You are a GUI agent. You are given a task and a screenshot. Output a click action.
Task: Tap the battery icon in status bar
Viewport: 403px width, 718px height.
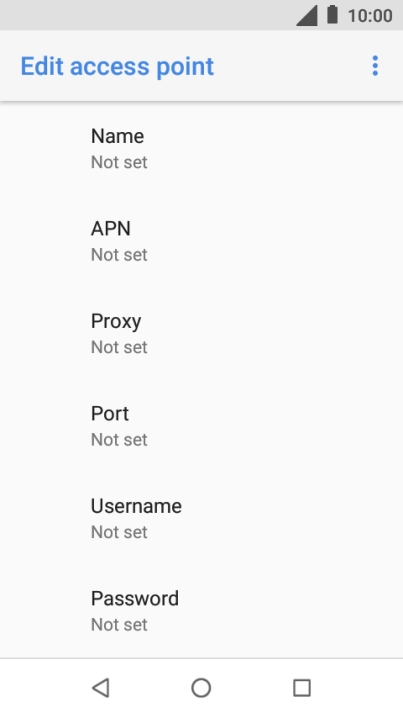pos(332,15)
